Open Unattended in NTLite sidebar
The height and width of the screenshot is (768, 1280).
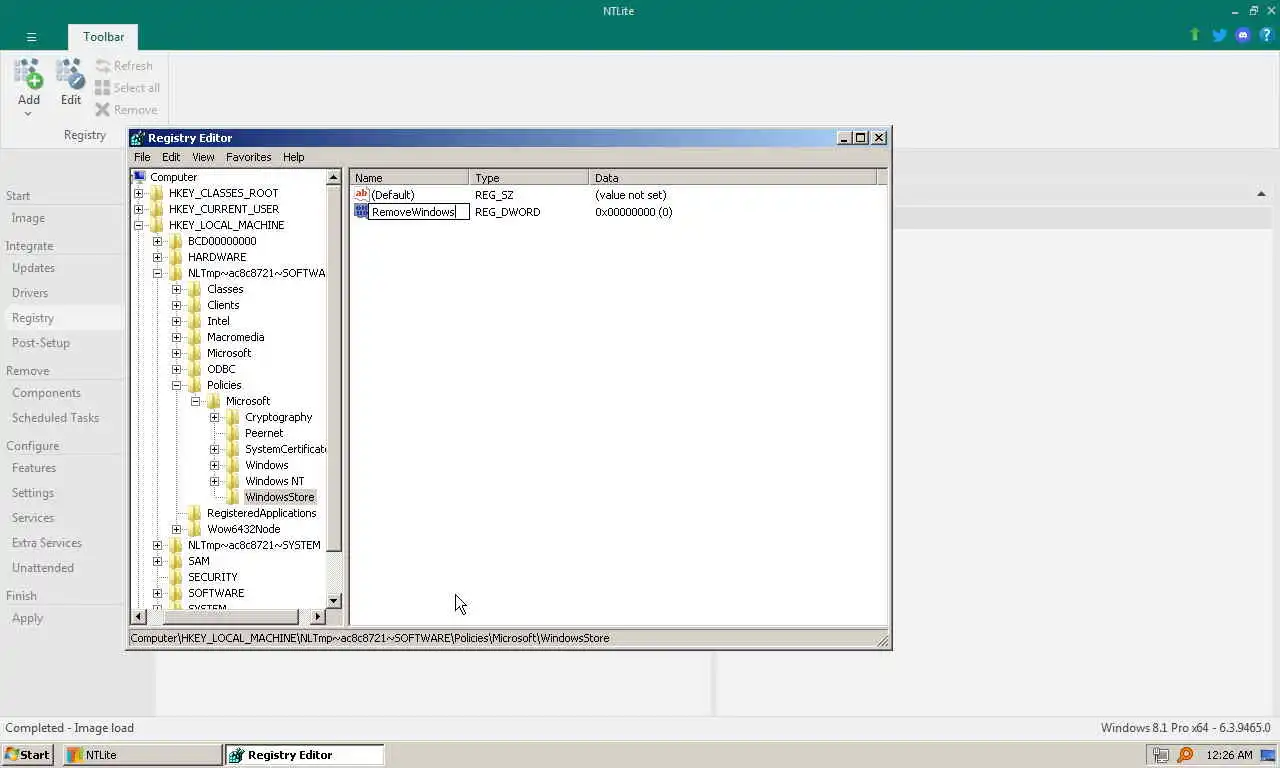pos(43,568)
